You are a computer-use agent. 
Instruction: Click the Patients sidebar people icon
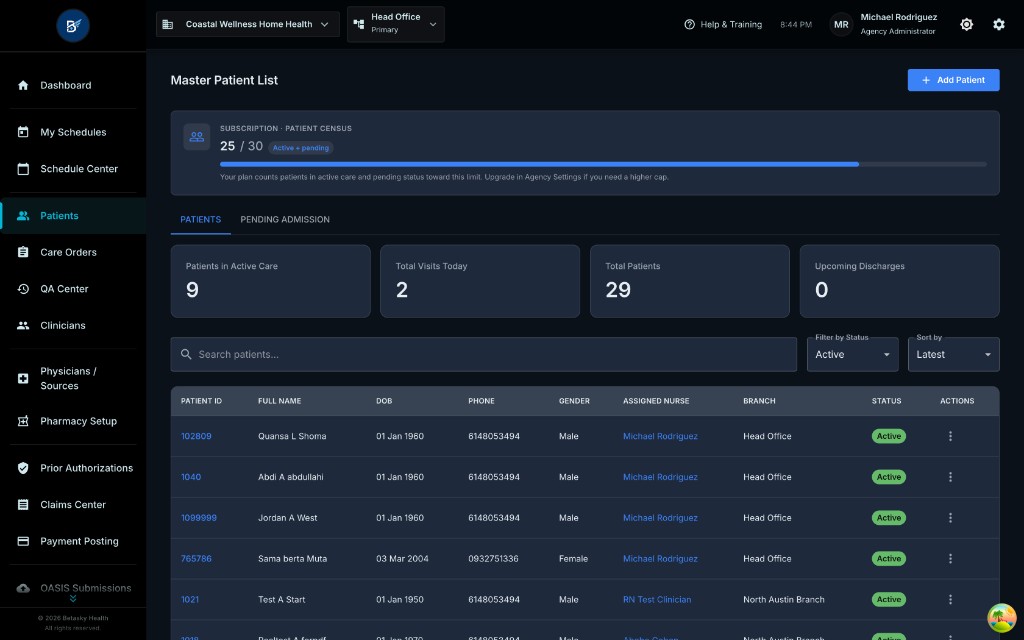click(x=23, y=216)
